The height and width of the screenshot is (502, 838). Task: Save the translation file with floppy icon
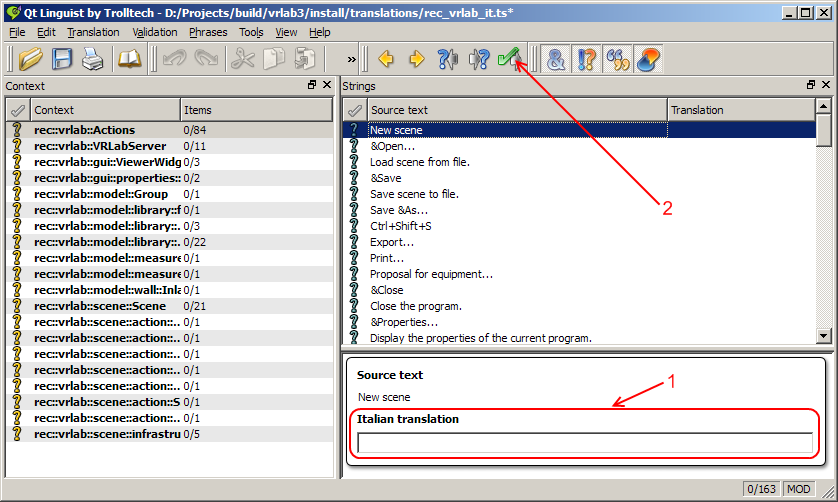pyautogui.click(x=62, y=59)
